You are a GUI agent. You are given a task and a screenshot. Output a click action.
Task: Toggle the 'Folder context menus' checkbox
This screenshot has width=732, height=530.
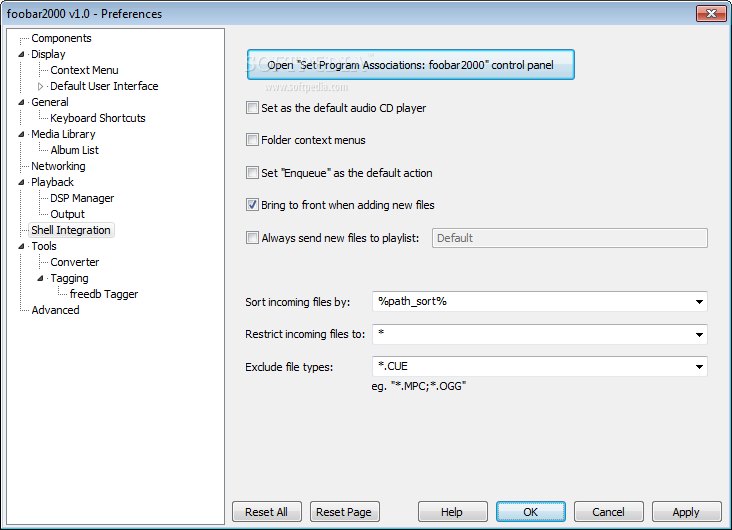coord(252,140)
